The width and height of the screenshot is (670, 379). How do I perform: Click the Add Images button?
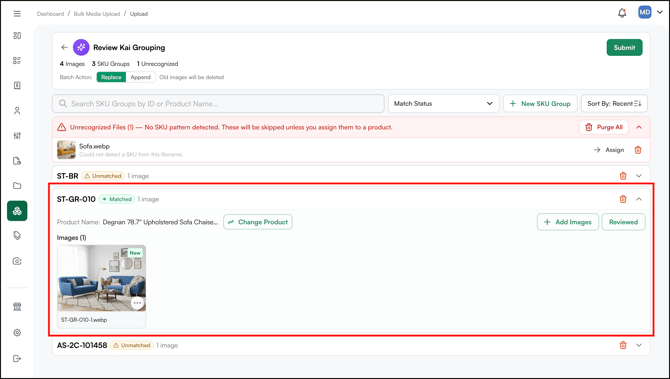click(567, 222)
